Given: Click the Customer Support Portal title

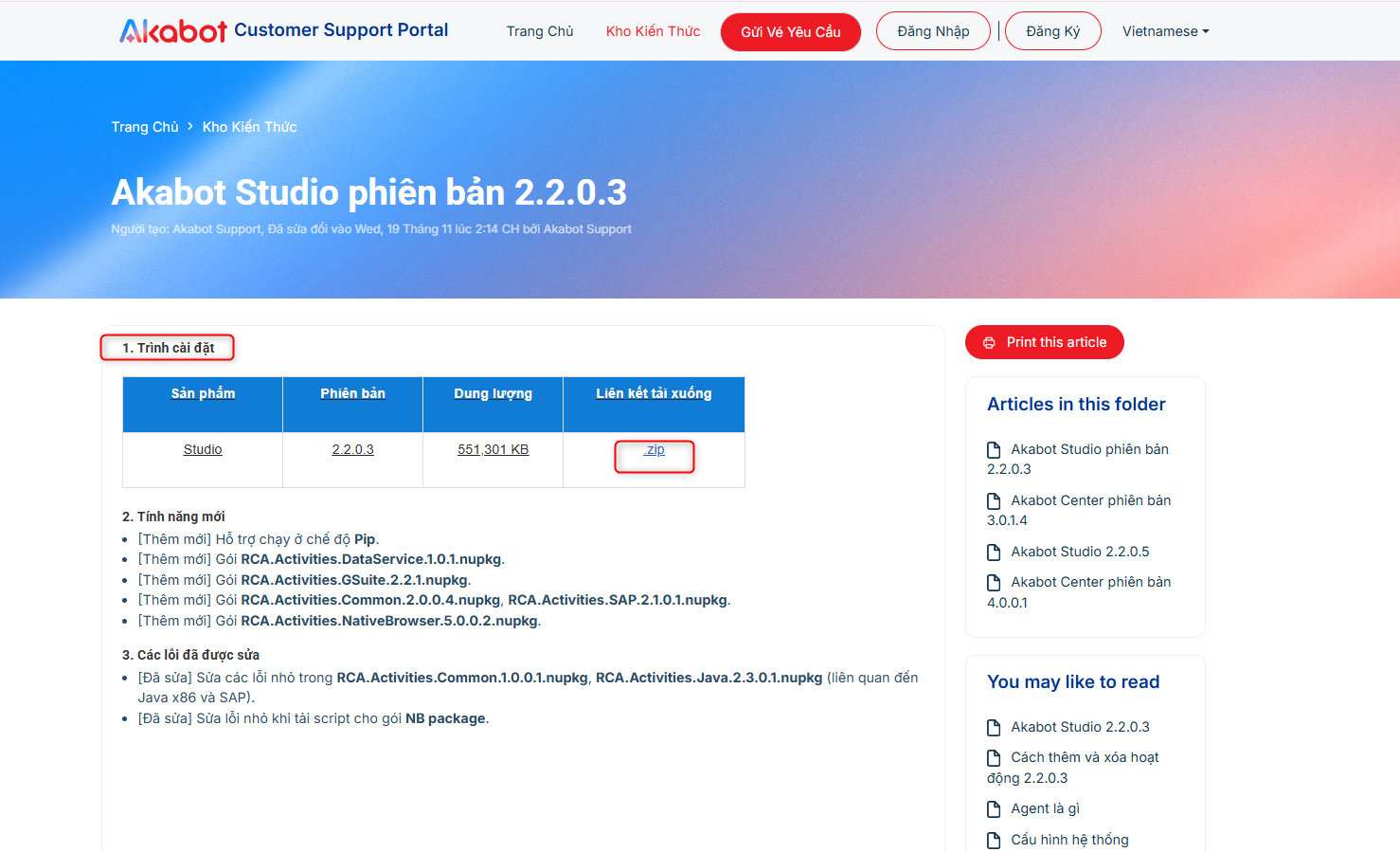Looking at the screenshot, I should pyautogui.click(x=341, y=30).
